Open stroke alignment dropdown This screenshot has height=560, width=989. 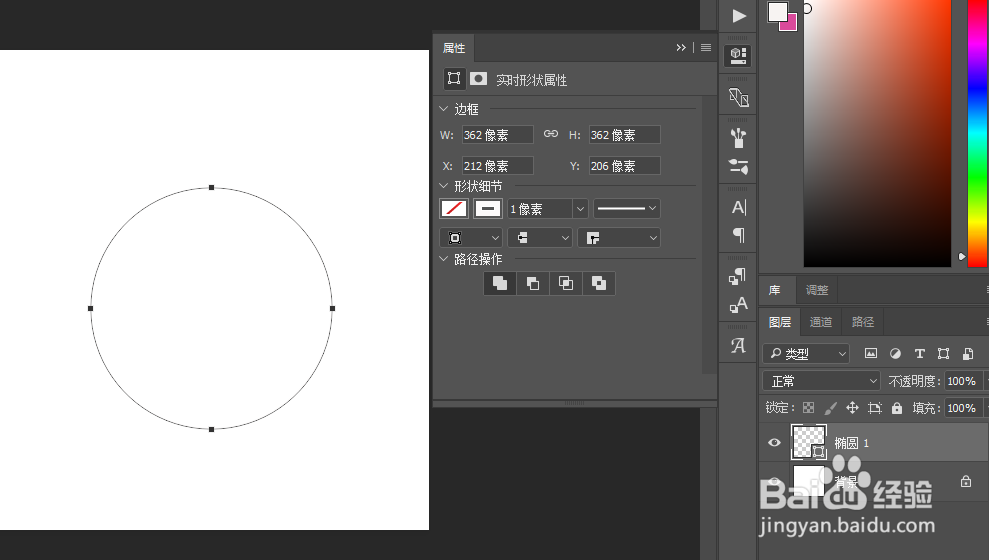471,238
